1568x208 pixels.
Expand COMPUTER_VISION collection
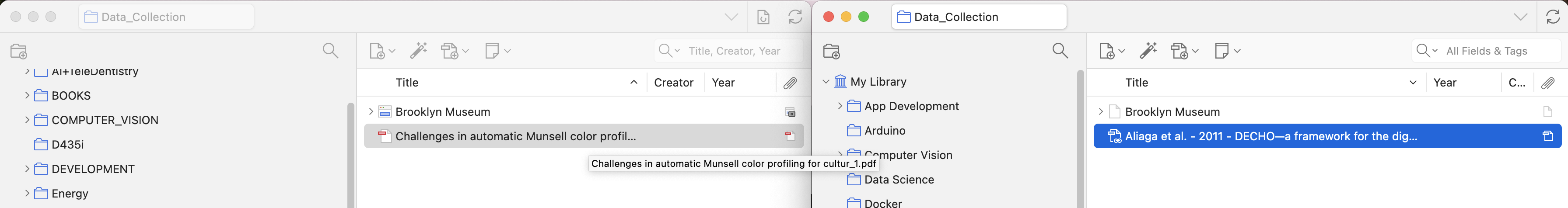coord(27,120)
